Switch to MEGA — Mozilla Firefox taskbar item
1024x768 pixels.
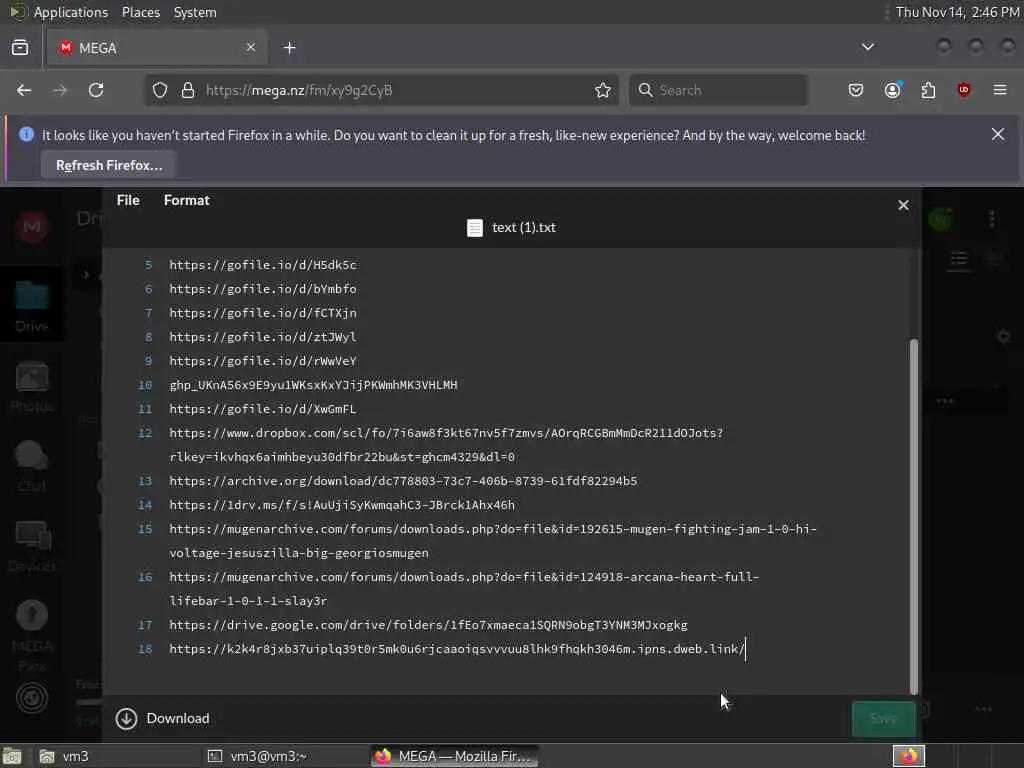tap(455, 756)
